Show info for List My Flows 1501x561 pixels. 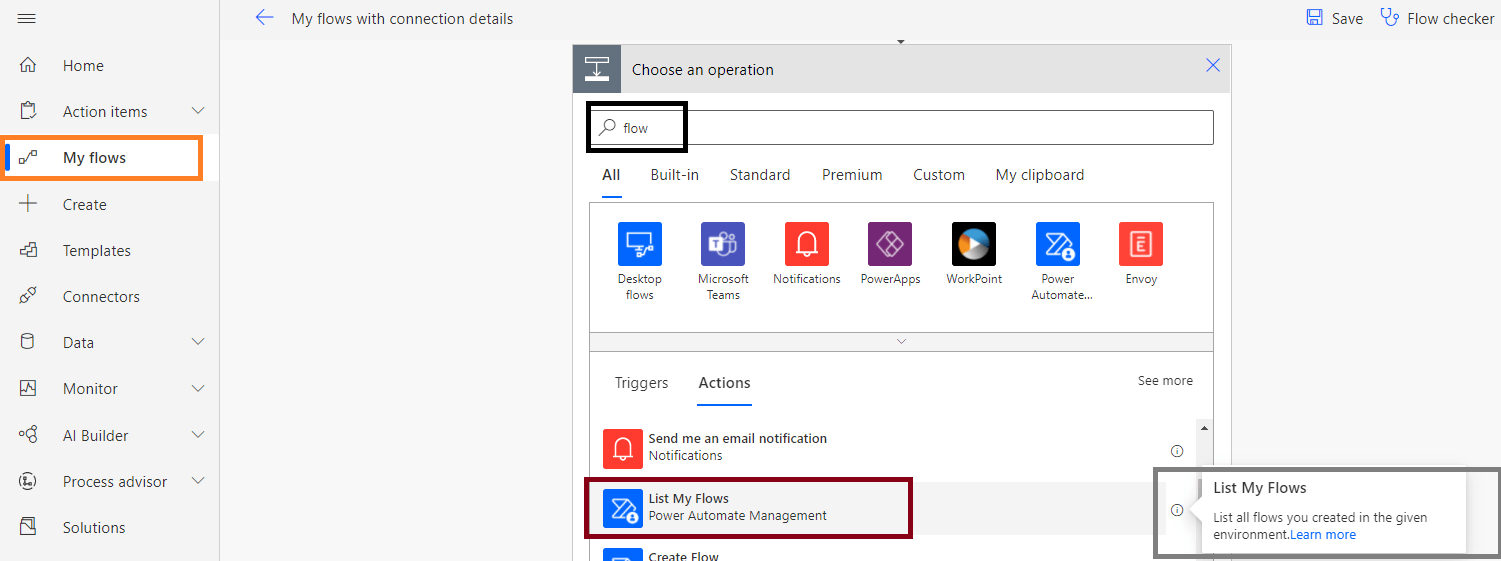pyautogui.click(x=1176, y=510)
